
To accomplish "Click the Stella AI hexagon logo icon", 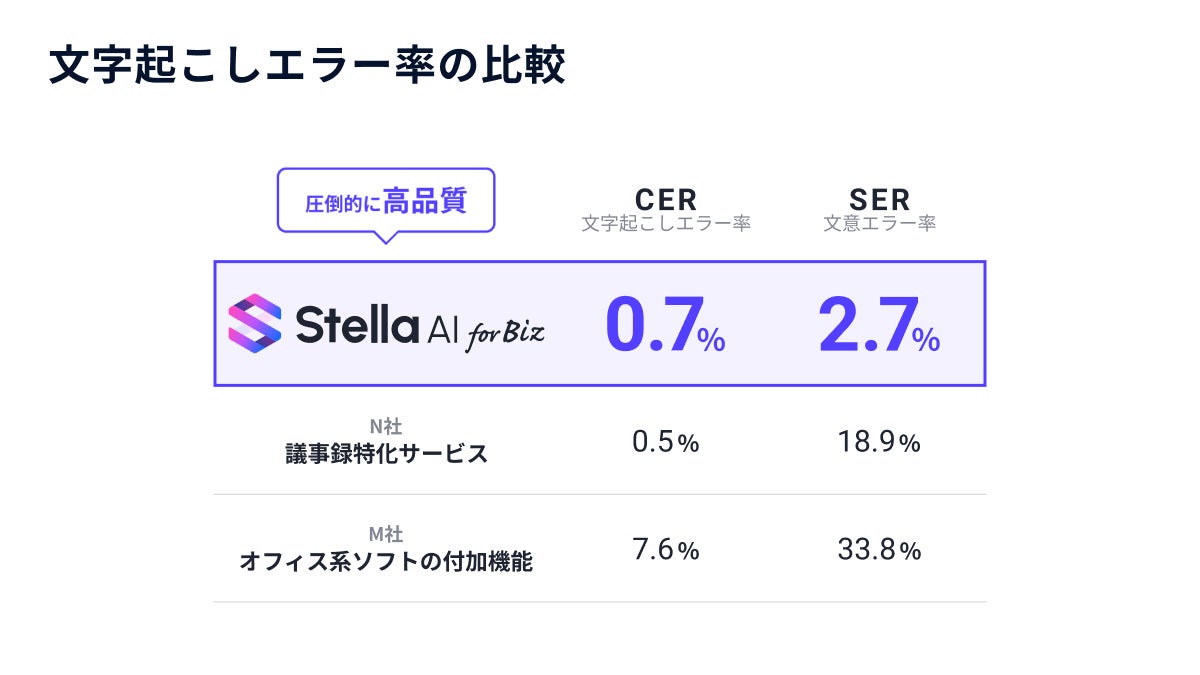I will 255,323.
